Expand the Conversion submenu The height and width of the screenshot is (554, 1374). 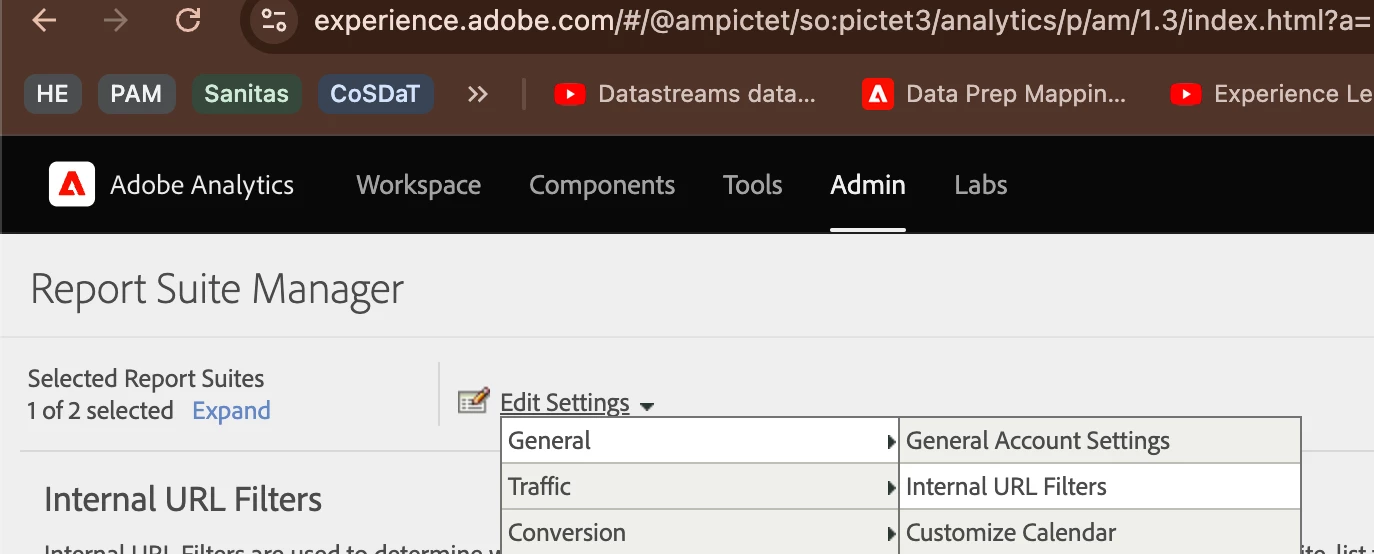coord(700,533)
